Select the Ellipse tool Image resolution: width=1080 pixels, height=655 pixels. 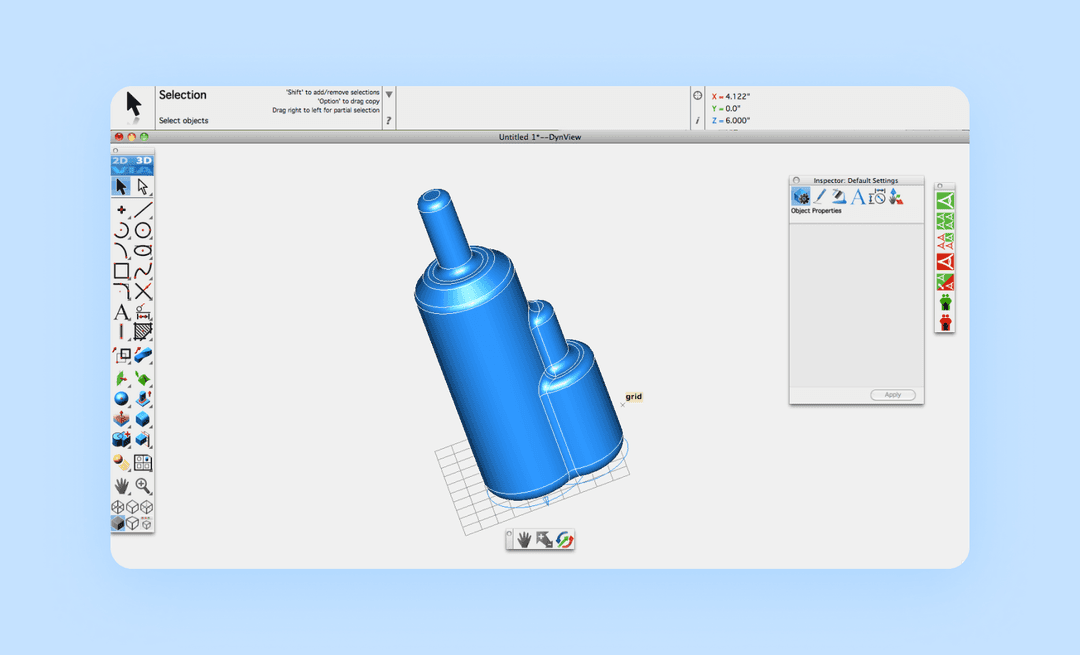(143, 250)
